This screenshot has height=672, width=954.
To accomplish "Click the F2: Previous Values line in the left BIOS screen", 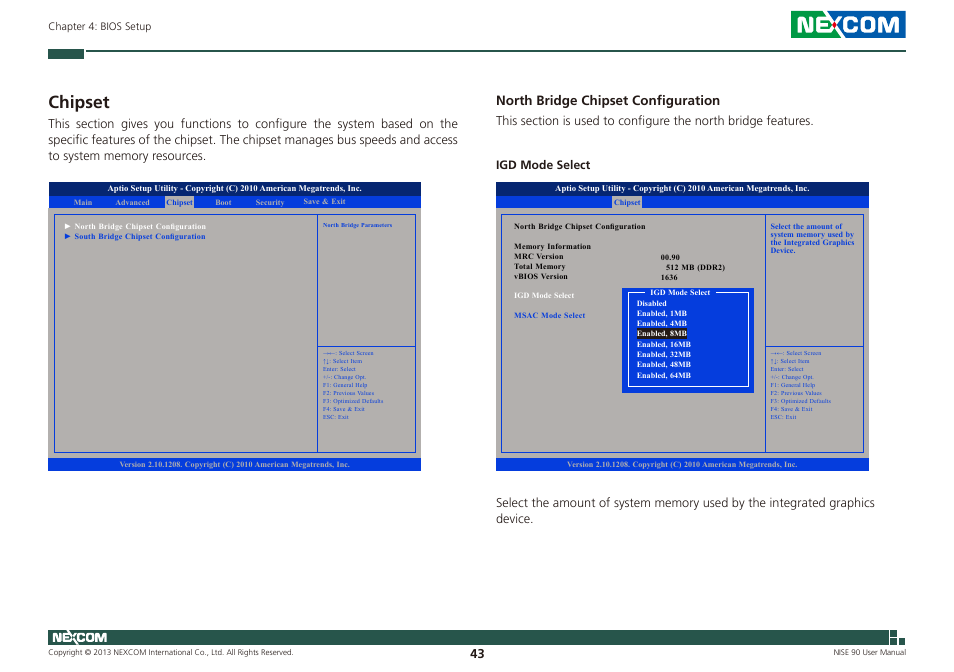I will pos(348,393).
